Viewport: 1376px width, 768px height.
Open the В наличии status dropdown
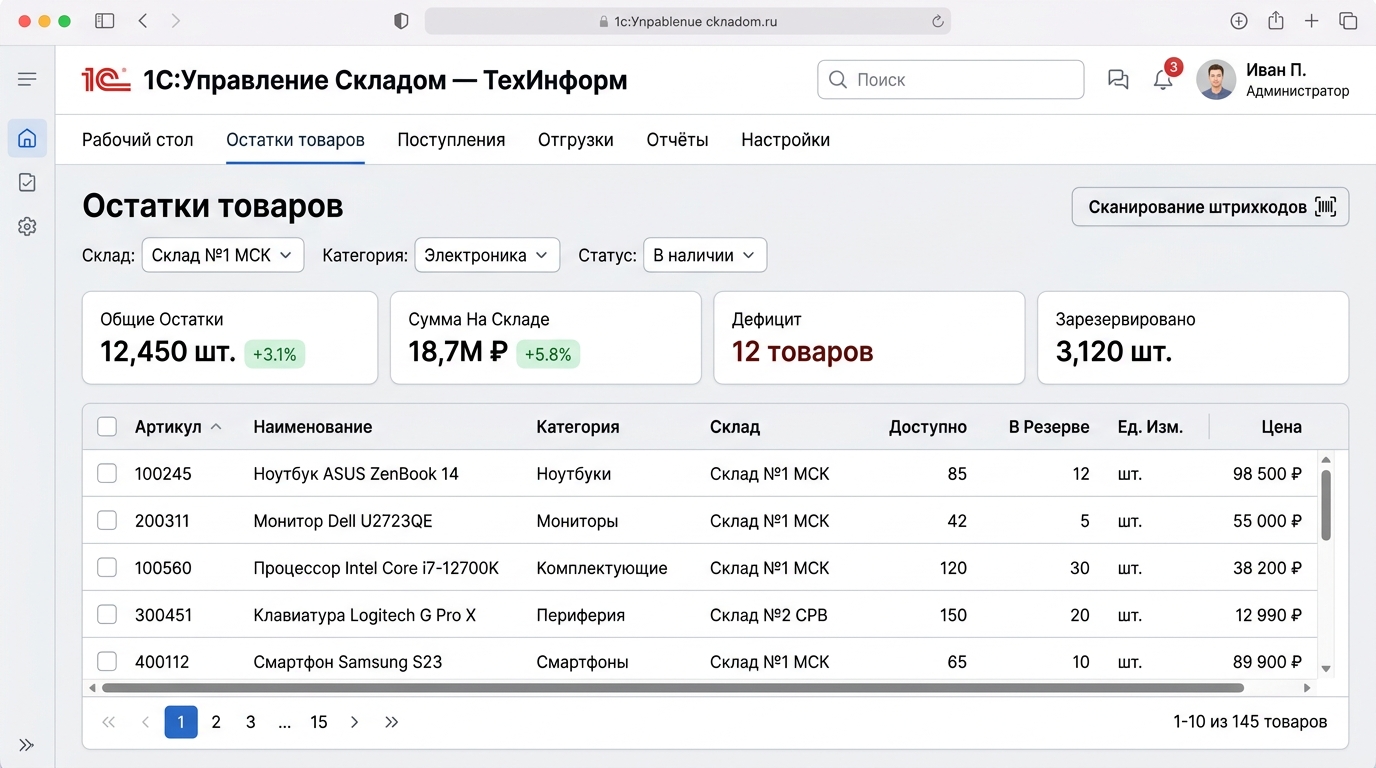[705, 255]
